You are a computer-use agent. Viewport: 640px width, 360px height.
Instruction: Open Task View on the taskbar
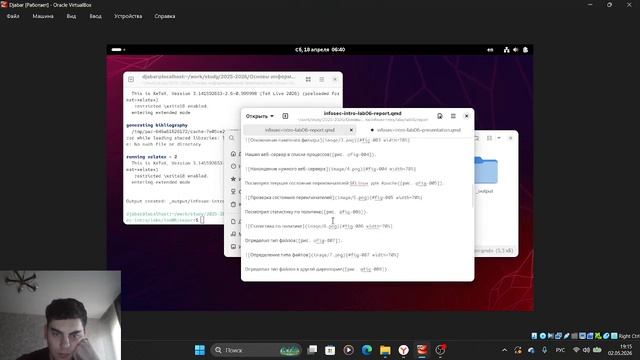pyautogui.click(x=312, y=350)
